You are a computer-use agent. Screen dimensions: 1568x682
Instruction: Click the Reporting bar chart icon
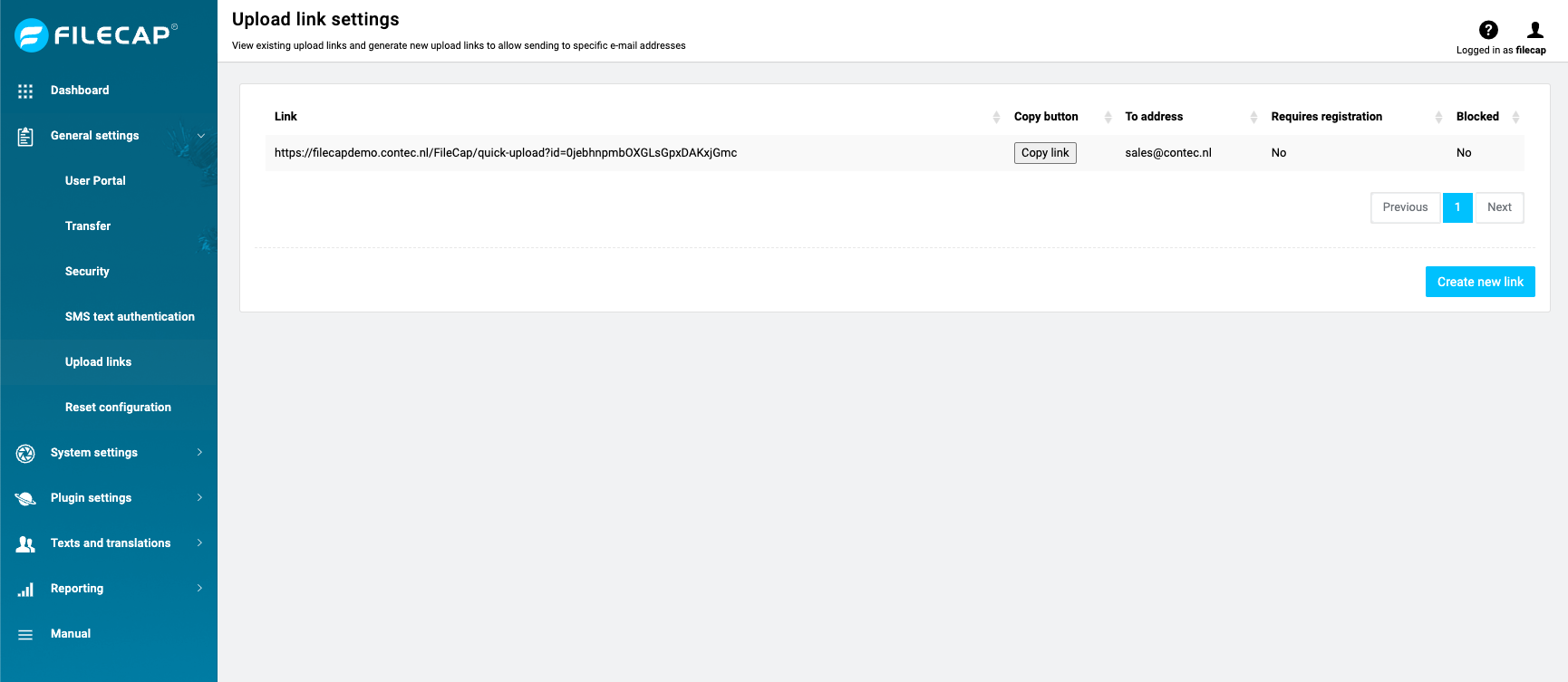(24, 589)
